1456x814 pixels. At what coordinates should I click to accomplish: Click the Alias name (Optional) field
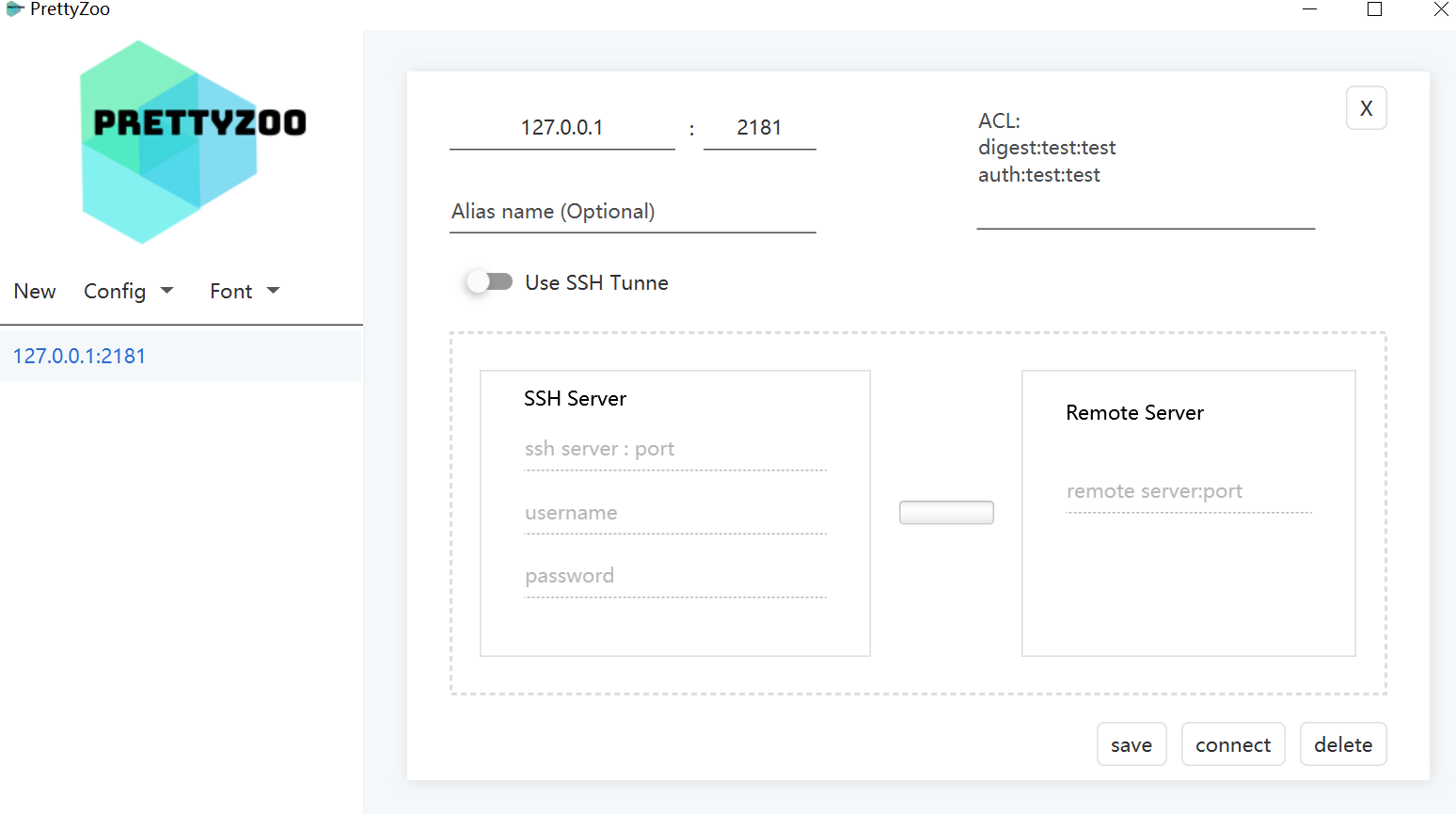coord(632,212)
